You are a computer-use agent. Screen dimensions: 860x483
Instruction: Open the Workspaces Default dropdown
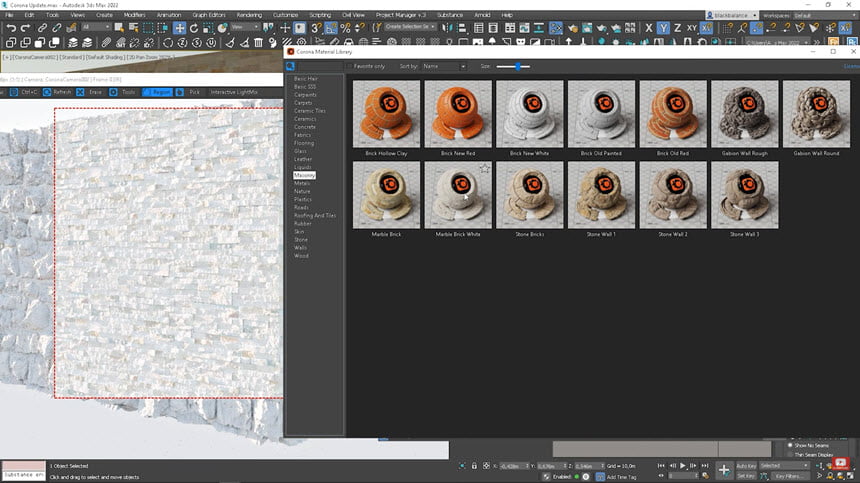point(824,15)
